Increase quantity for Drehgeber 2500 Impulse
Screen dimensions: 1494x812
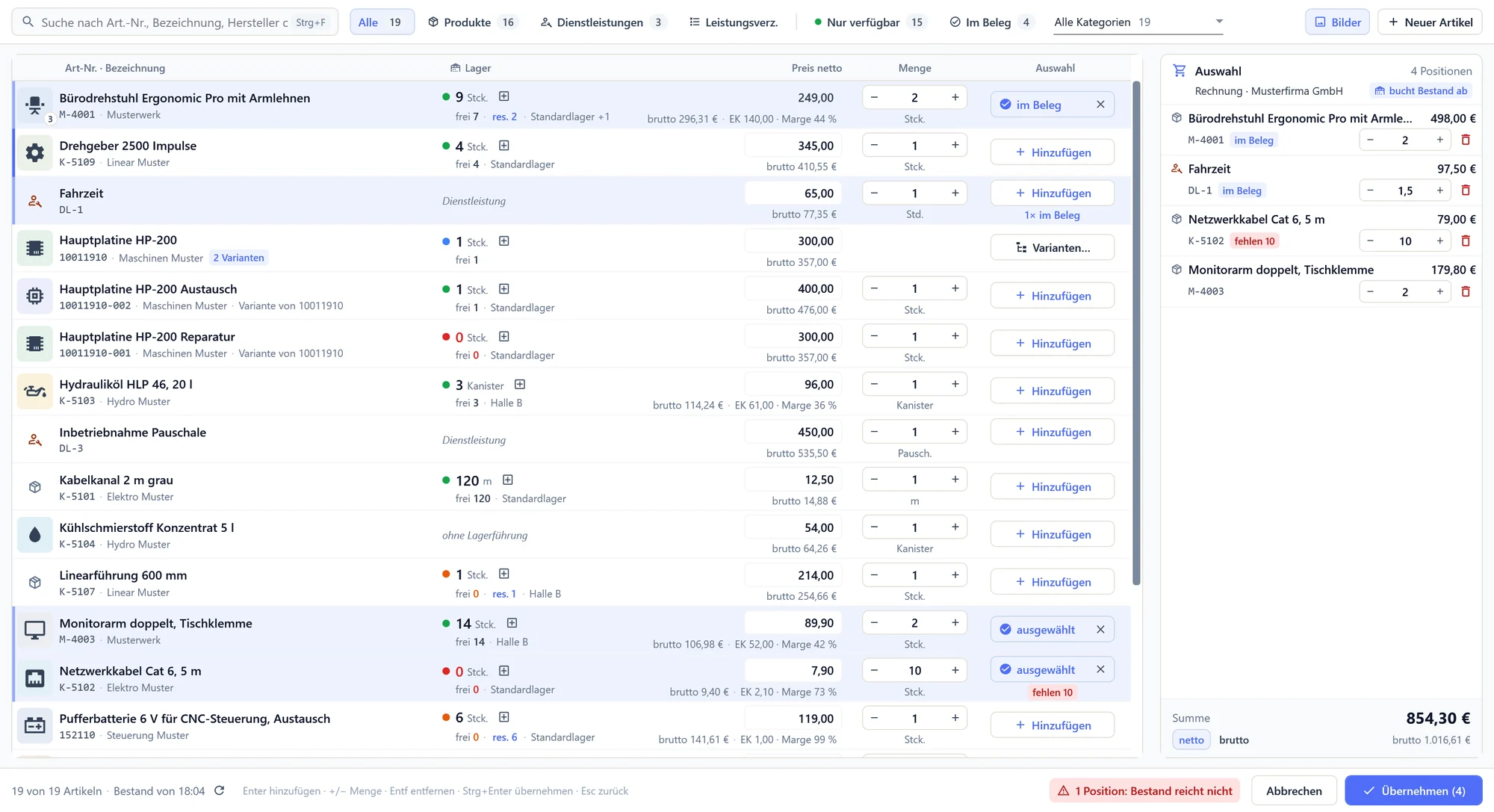point(955,146)
